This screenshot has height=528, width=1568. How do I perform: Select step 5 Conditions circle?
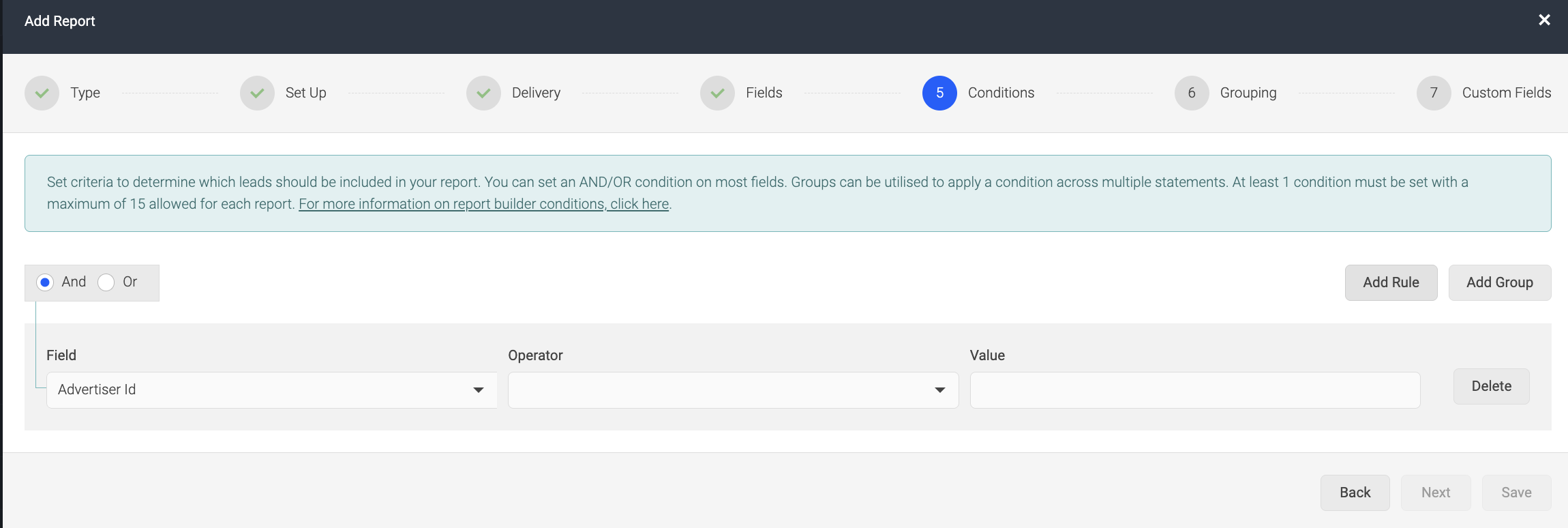[939, 93]
